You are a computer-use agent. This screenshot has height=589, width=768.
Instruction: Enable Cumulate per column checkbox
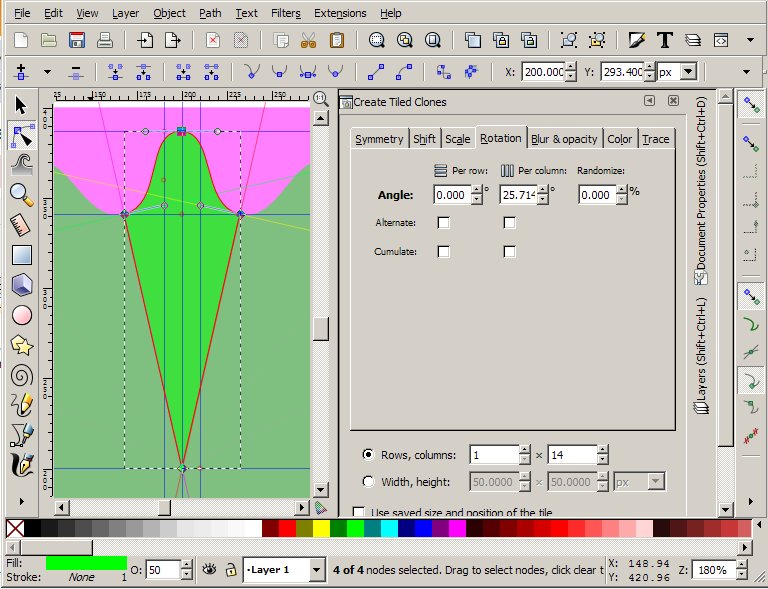tap(509, 252)
